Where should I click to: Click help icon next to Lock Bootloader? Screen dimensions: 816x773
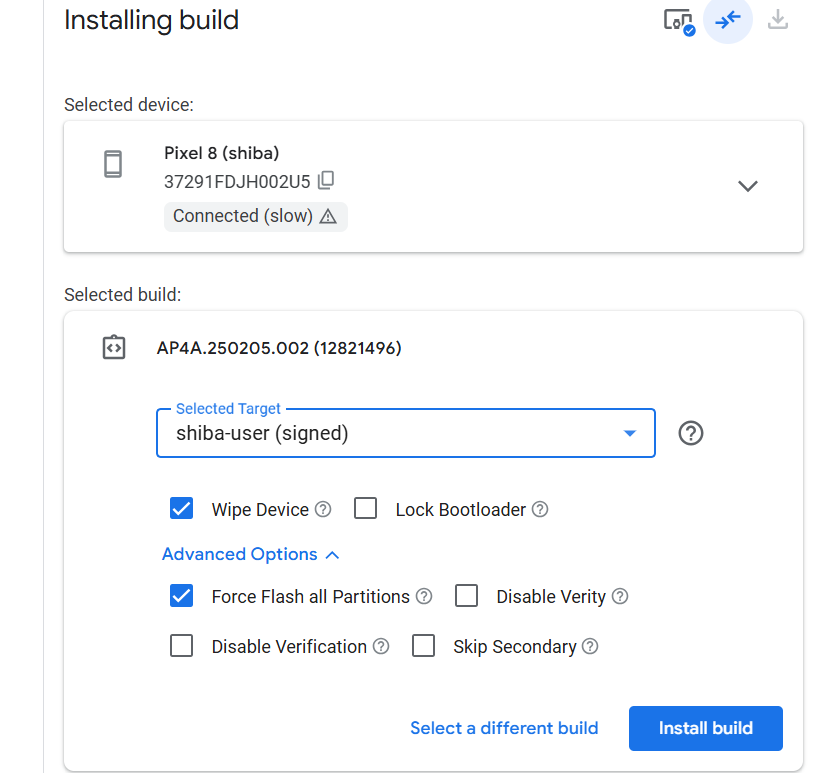540,509
